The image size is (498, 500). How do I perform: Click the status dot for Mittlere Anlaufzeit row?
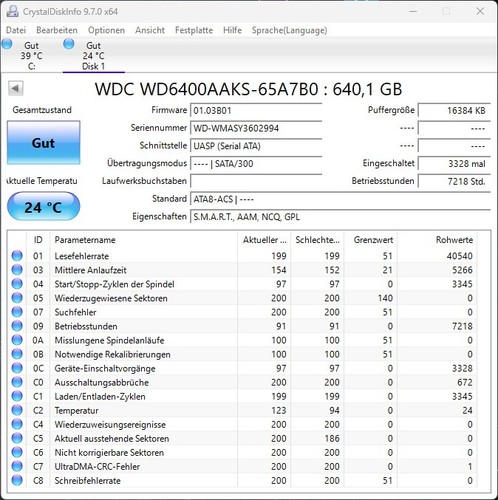[x=17, y=270]
